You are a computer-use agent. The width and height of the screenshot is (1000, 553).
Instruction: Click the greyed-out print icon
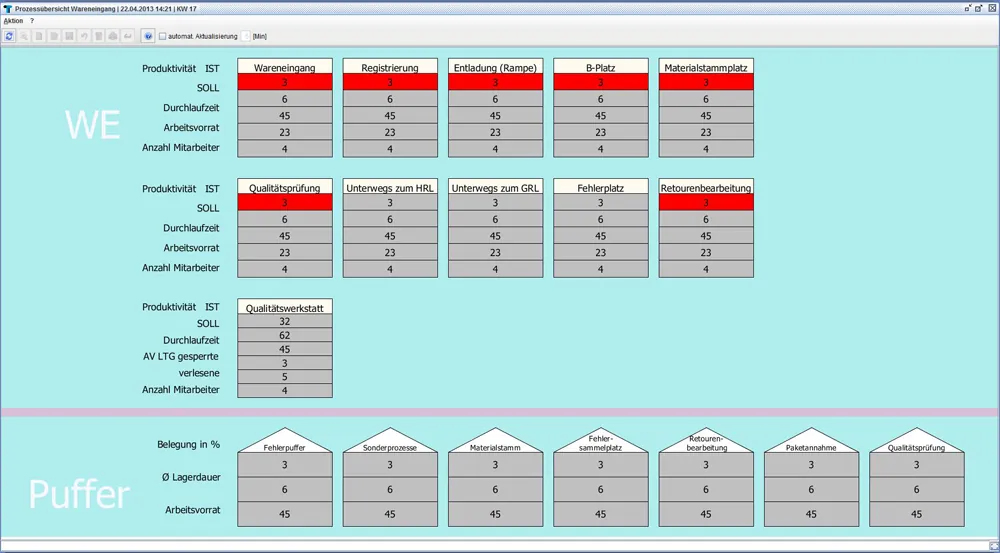pos(113,36)
